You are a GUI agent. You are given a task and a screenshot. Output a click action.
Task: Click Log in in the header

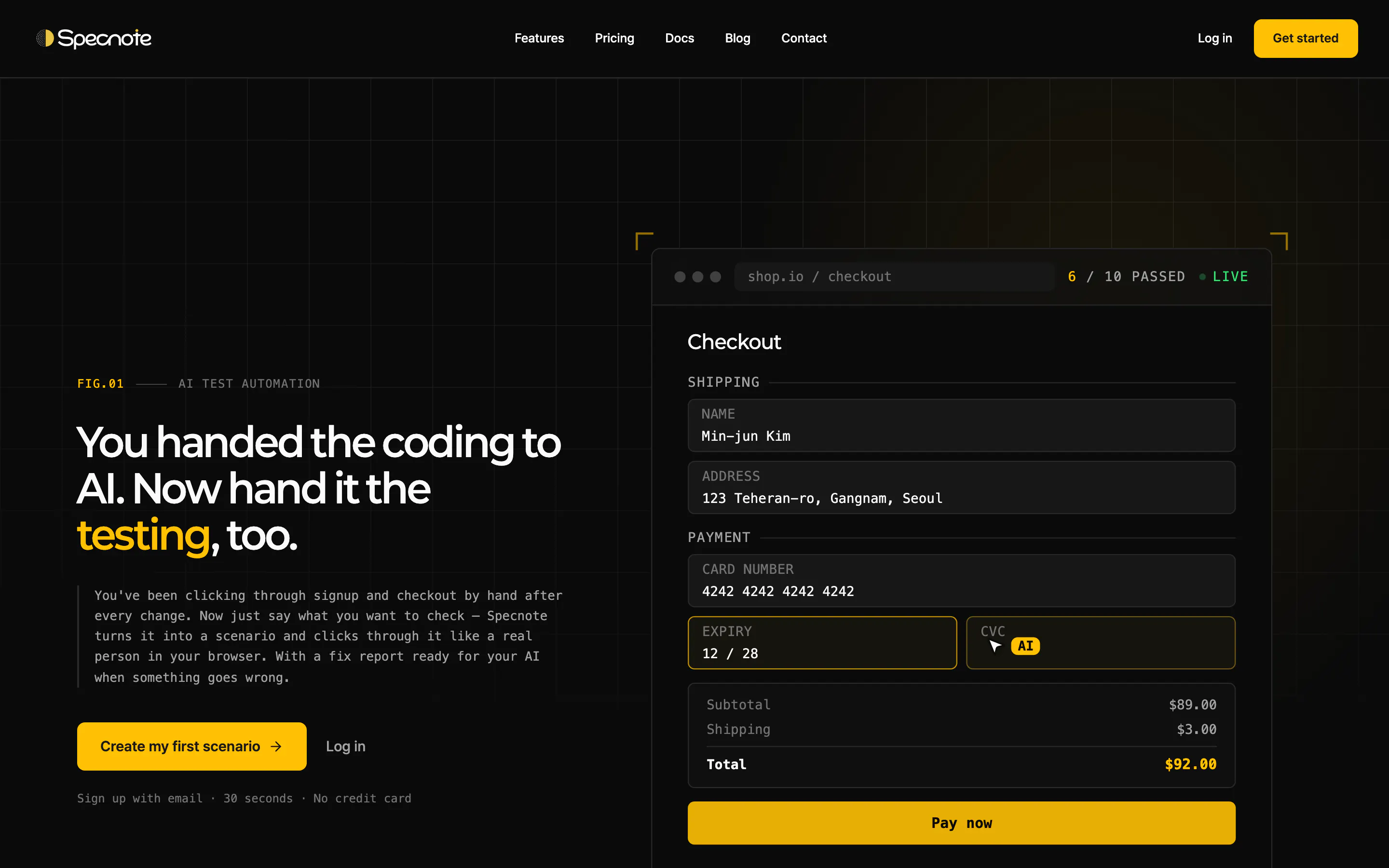click(1214, 39)
